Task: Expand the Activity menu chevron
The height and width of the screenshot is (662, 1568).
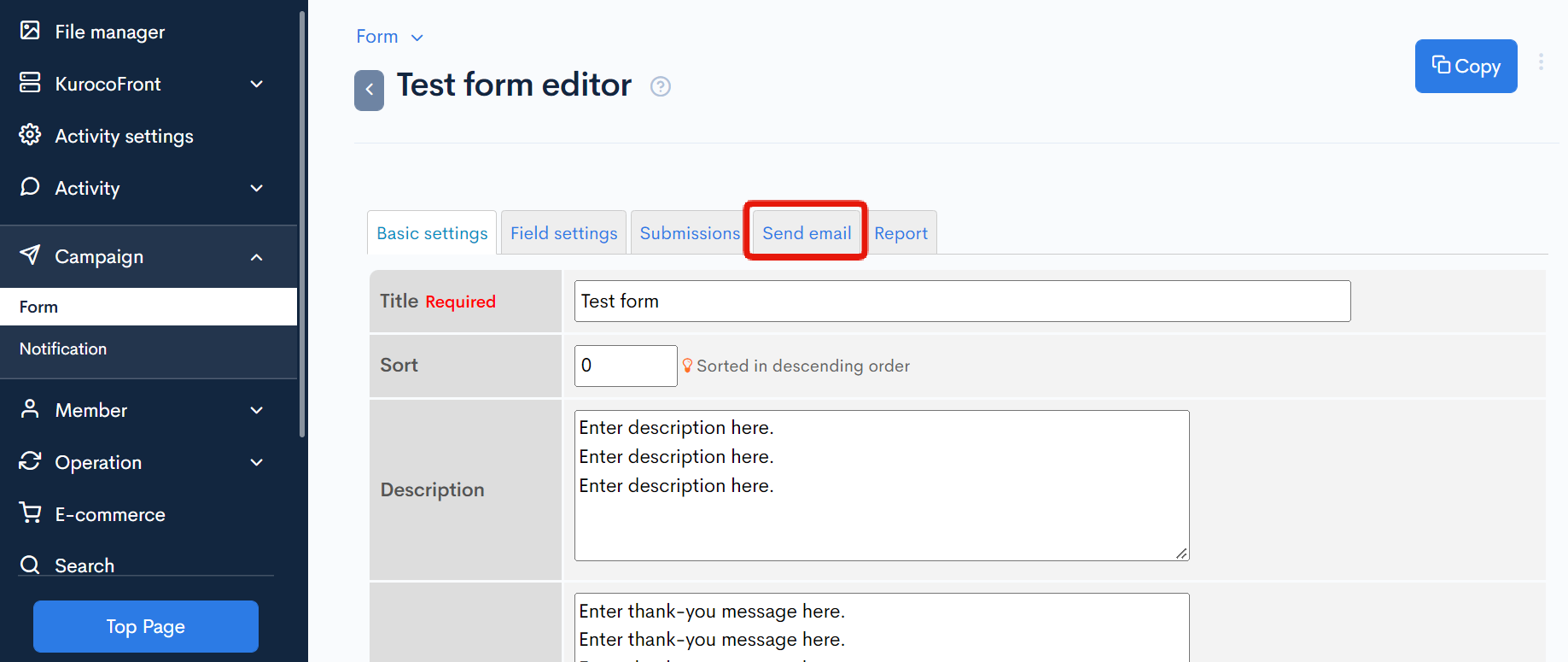Action: pyautogui.click(x=257, y=188)
